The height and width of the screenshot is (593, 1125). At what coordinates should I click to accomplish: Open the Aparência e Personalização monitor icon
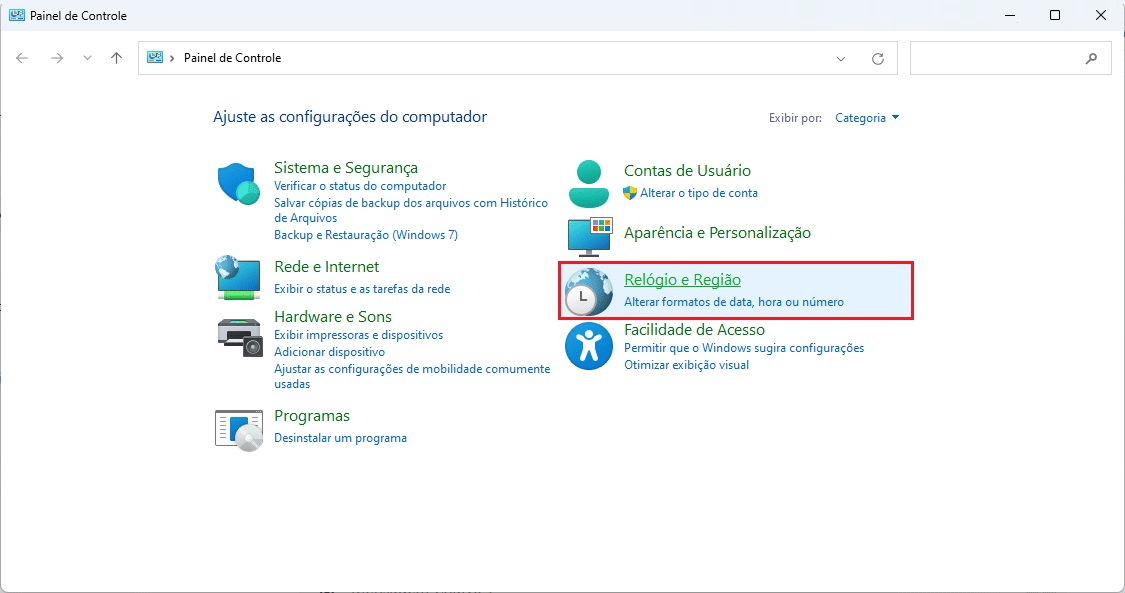tap(589, 237)
